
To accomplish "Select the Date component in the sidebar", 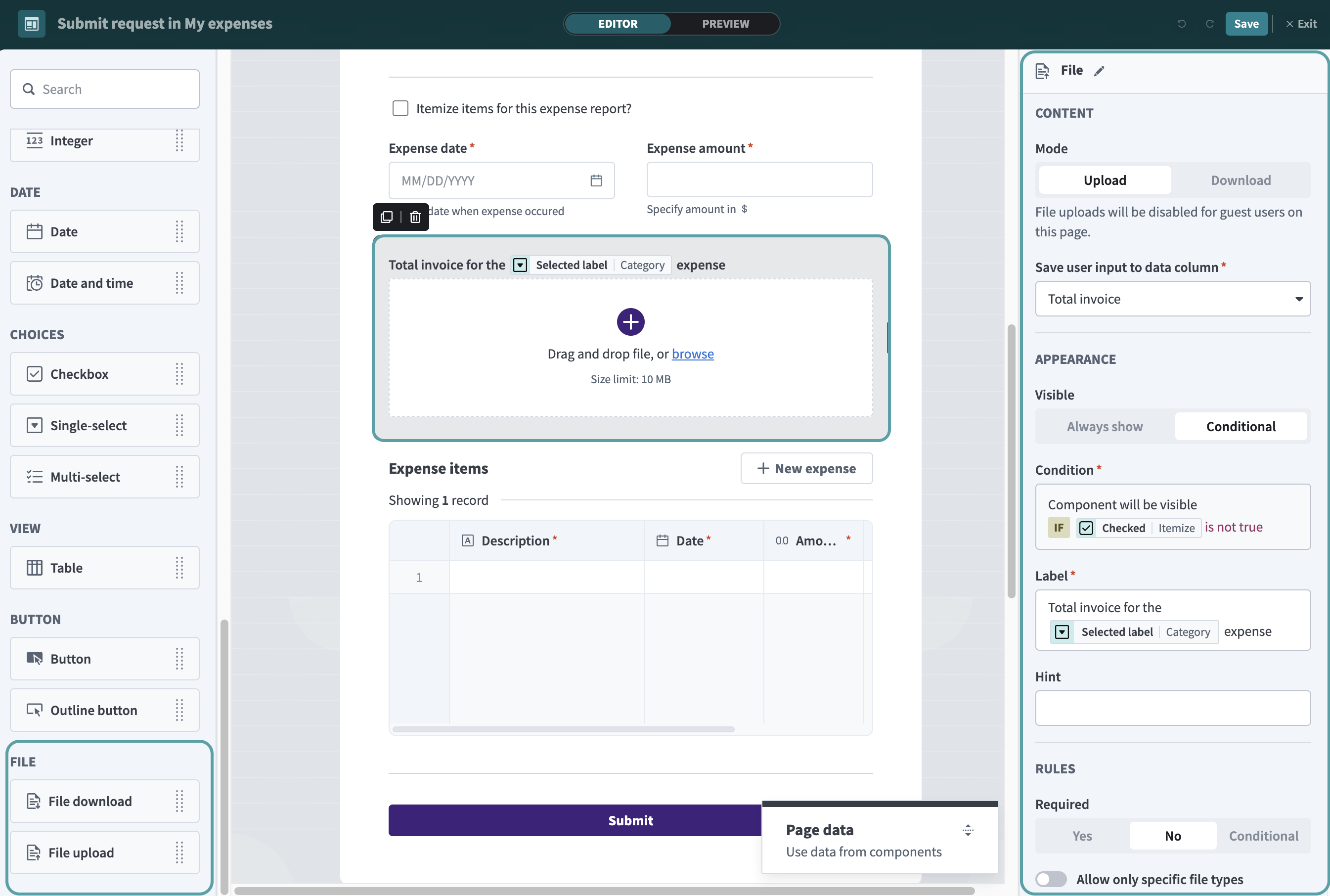I will (104, 231).
